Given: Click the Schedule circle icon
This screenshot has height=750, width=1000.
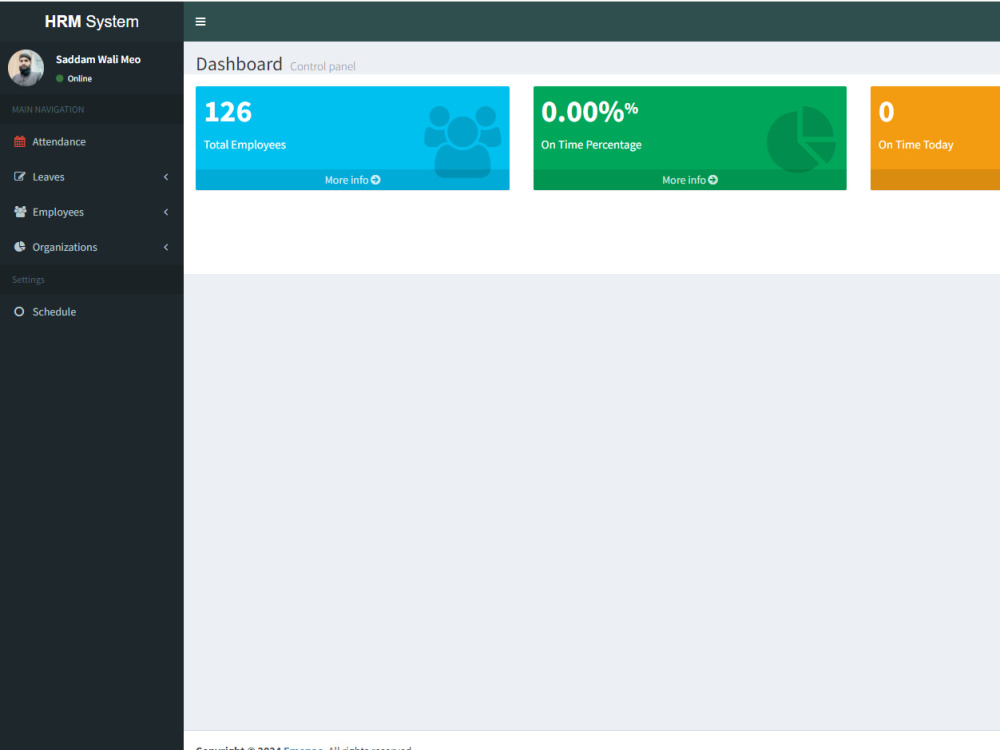Looking at the screenshot, I should [19, 312].
